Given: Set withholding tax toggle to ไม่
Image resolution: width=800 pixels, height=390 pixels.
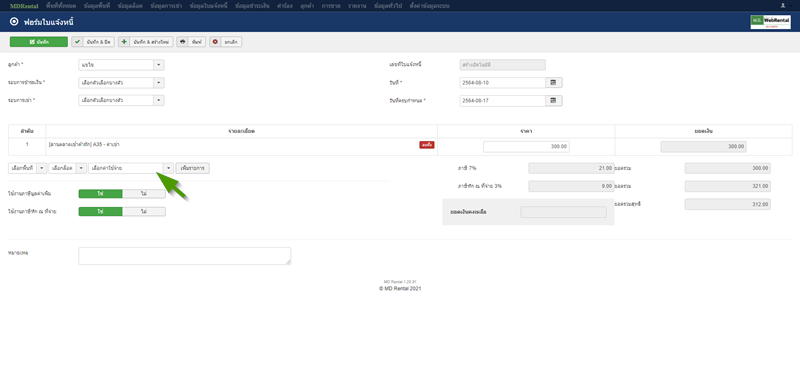Looking at the screenshot, I should point(144,211).
